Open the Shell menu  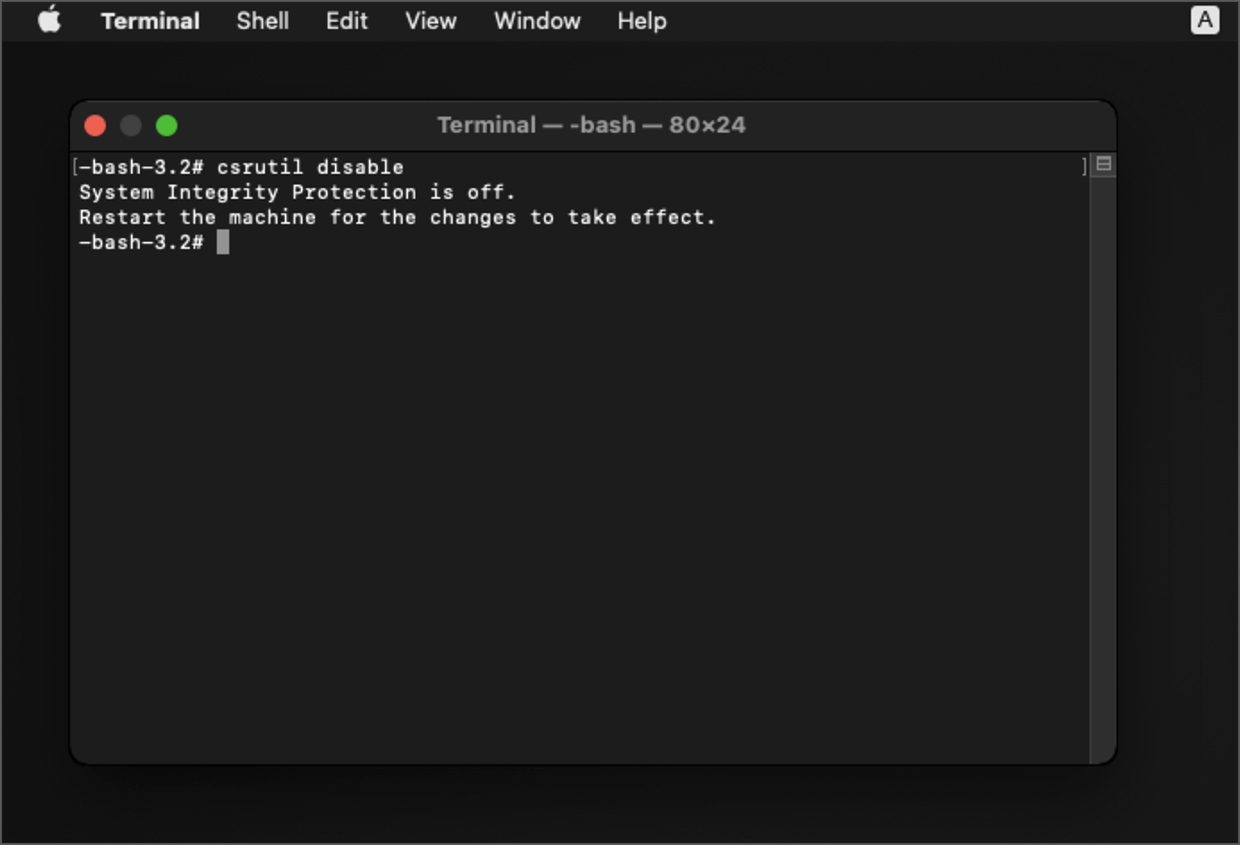click(x=263, y=20)
